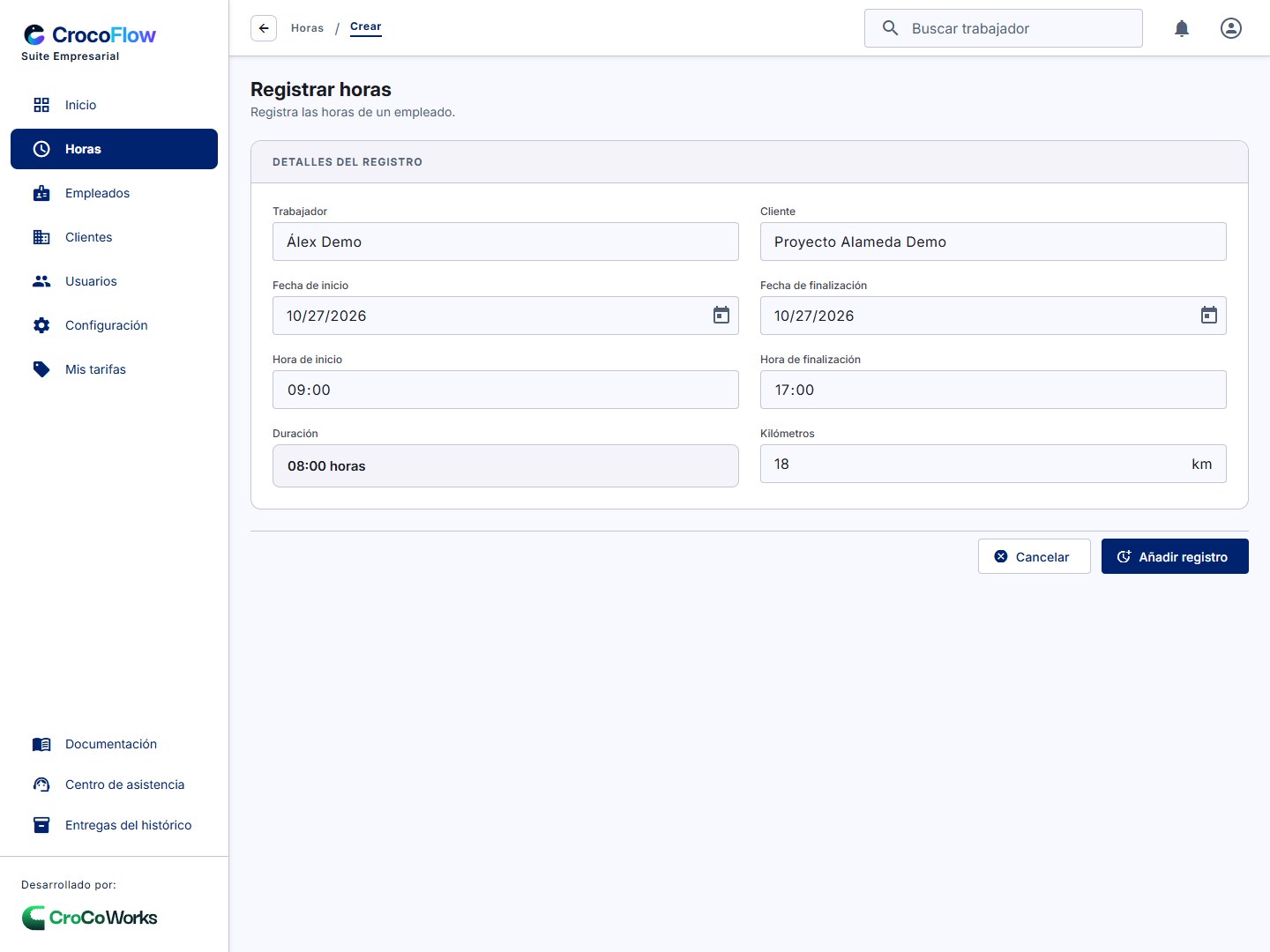The image size is (1270, 952).
Task: Open the Empleados section
Action: (114, 193)
